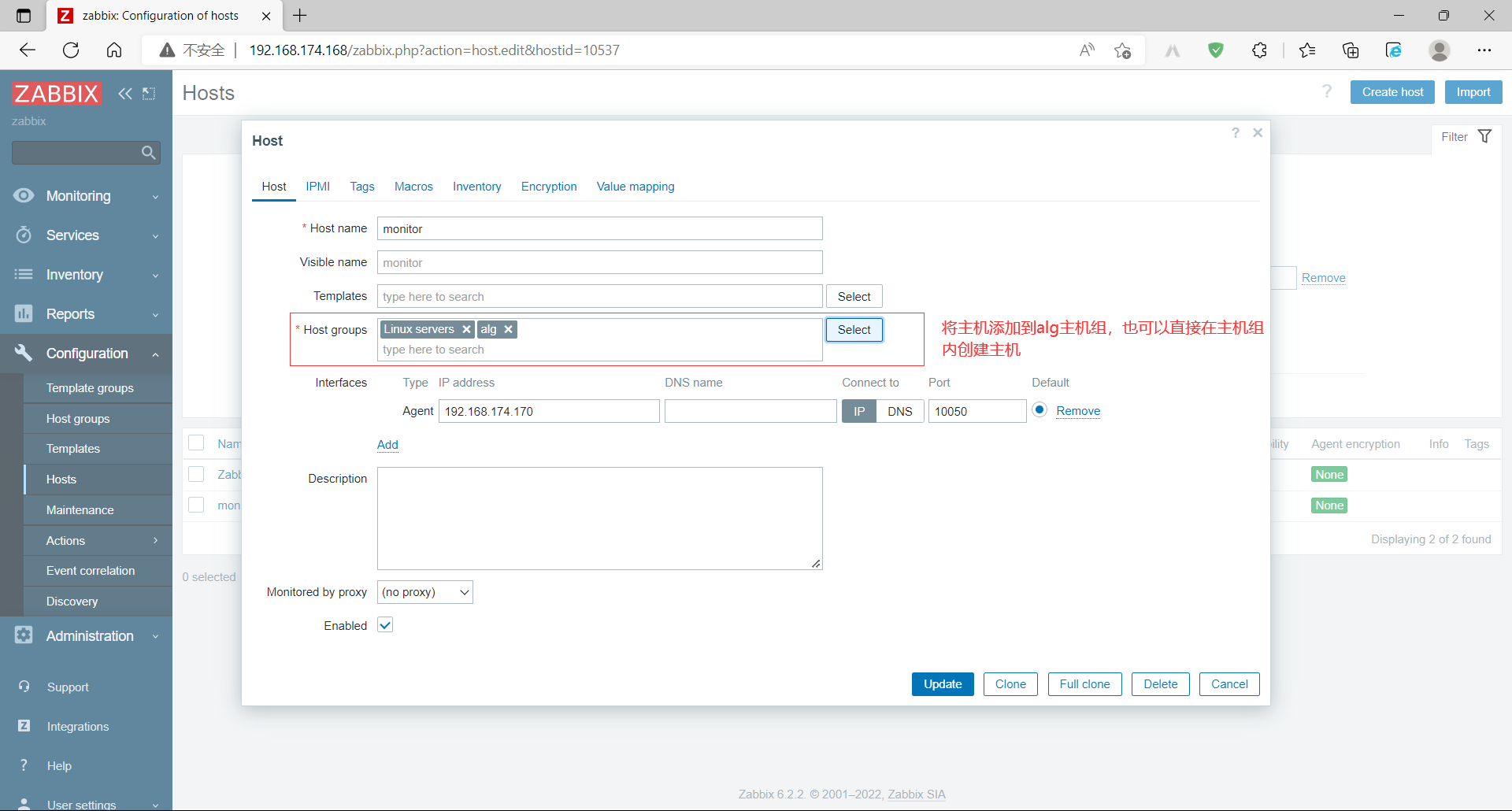Screen dimensions: 1512x811
Task: Click Select next to Templates
Action: (854, 296)
